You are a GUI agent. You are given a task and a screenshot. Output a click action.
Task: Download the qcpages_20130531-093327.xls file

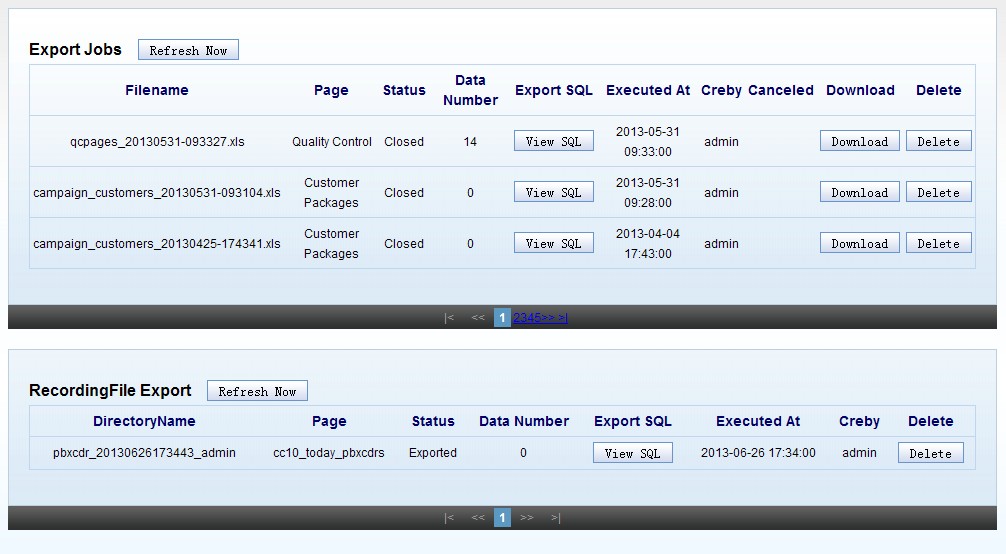pyautogui.click(x=859, y=141)
